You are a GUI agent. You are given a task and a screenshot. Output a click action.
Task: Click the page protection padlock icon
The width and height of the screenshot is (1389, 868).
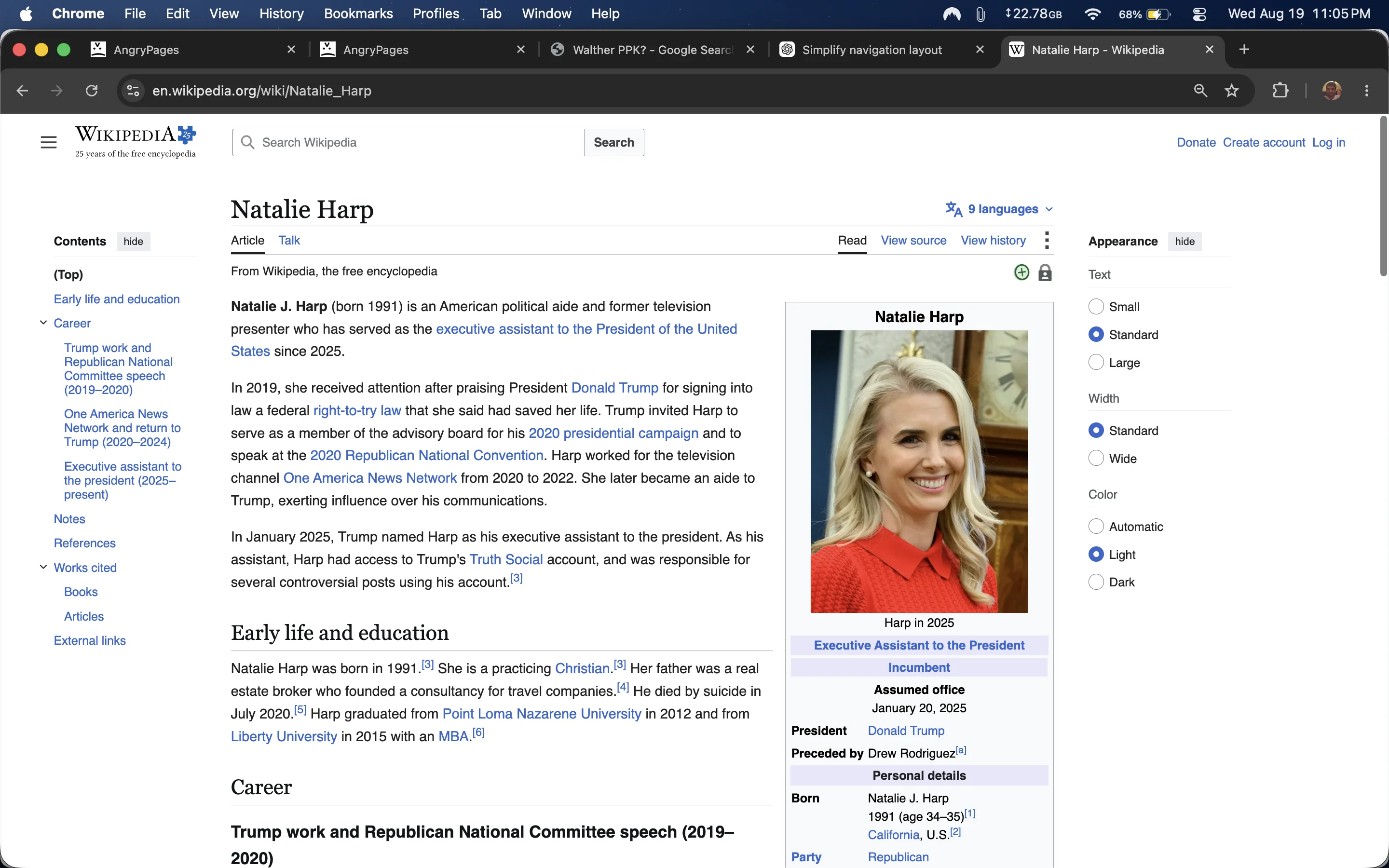(x=1045, y=272)
